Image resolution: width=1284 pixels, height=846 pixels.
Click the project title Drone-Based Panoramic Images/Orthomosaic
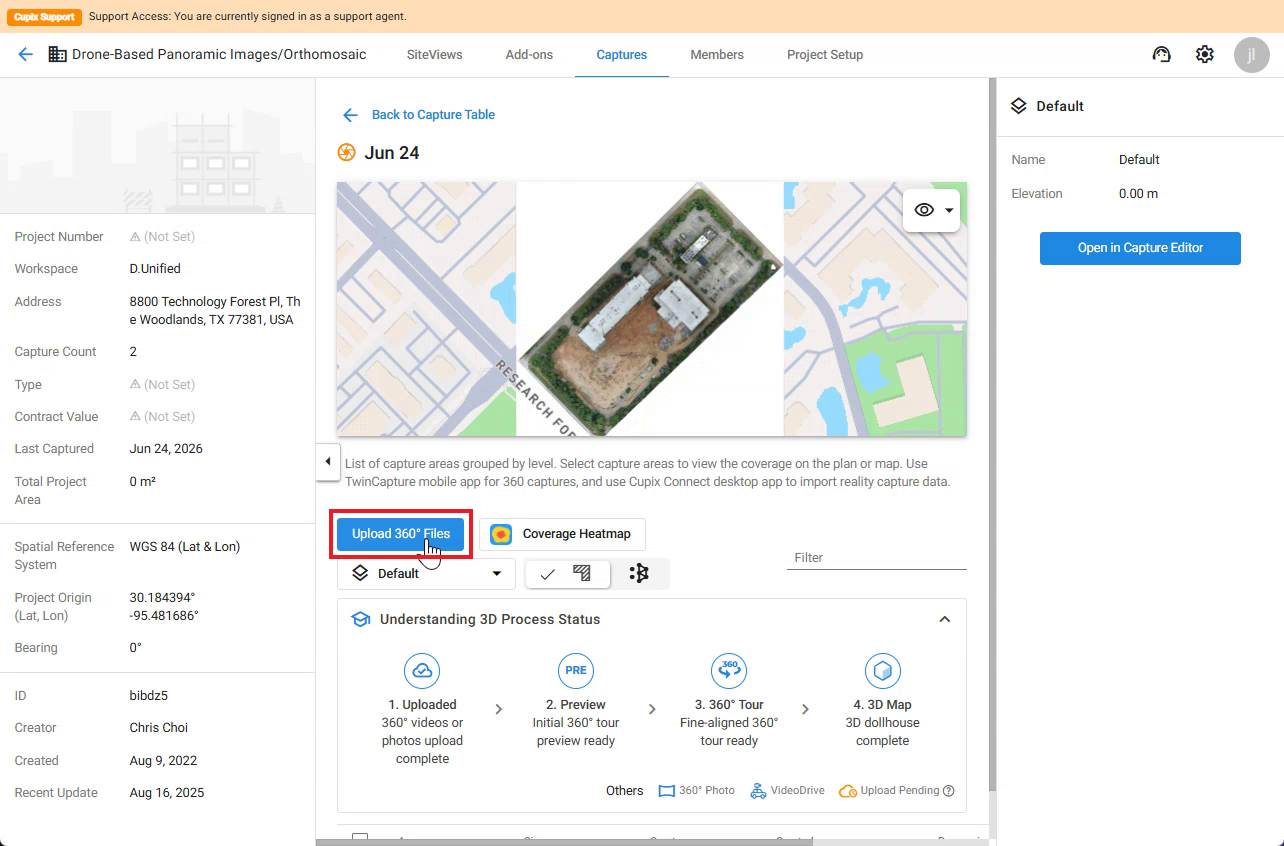tap(219, 55)
